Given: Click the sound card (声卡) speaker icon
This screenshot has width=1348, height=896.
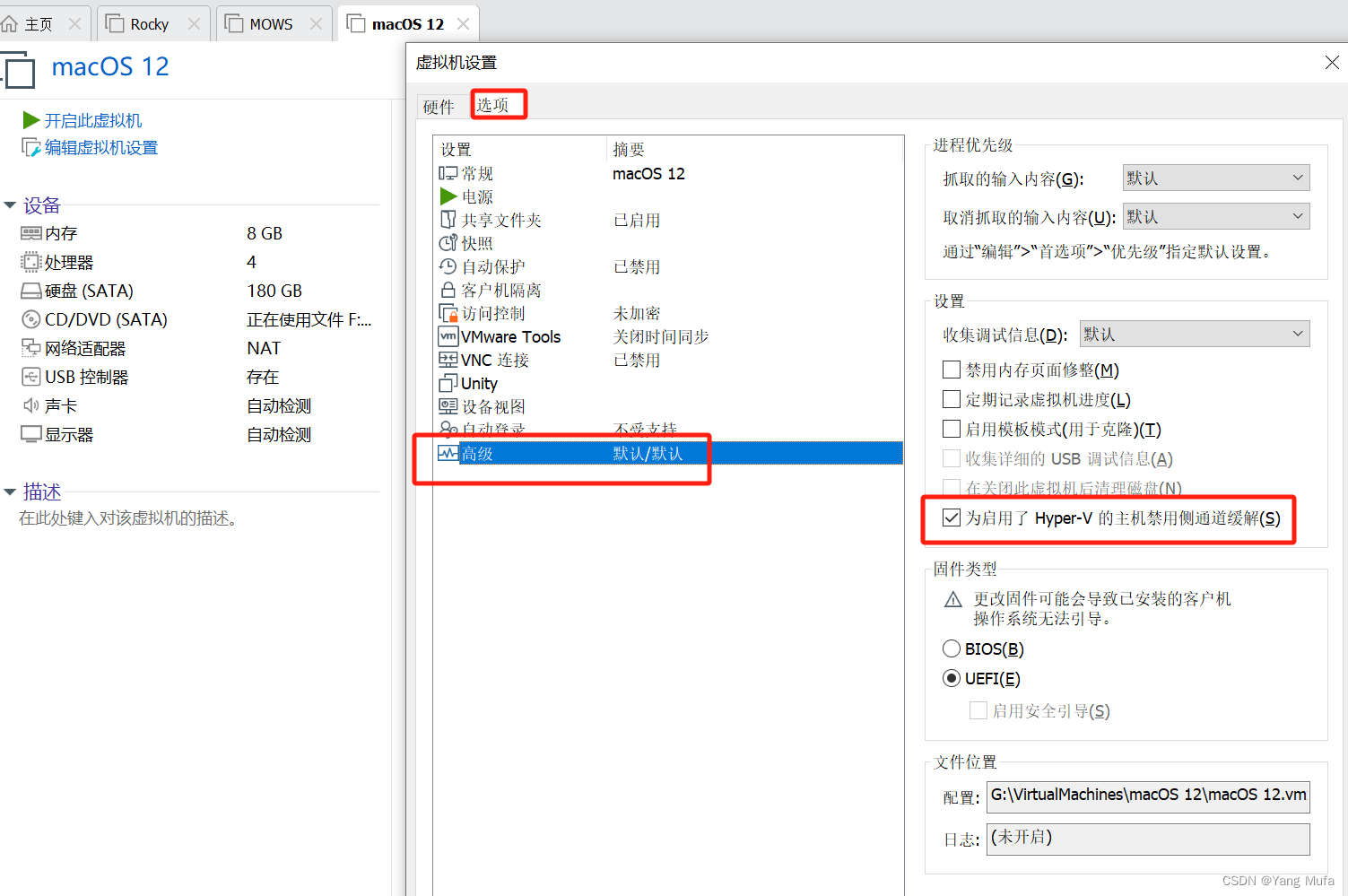Looking at the screenshot, I should pos(31,405).
